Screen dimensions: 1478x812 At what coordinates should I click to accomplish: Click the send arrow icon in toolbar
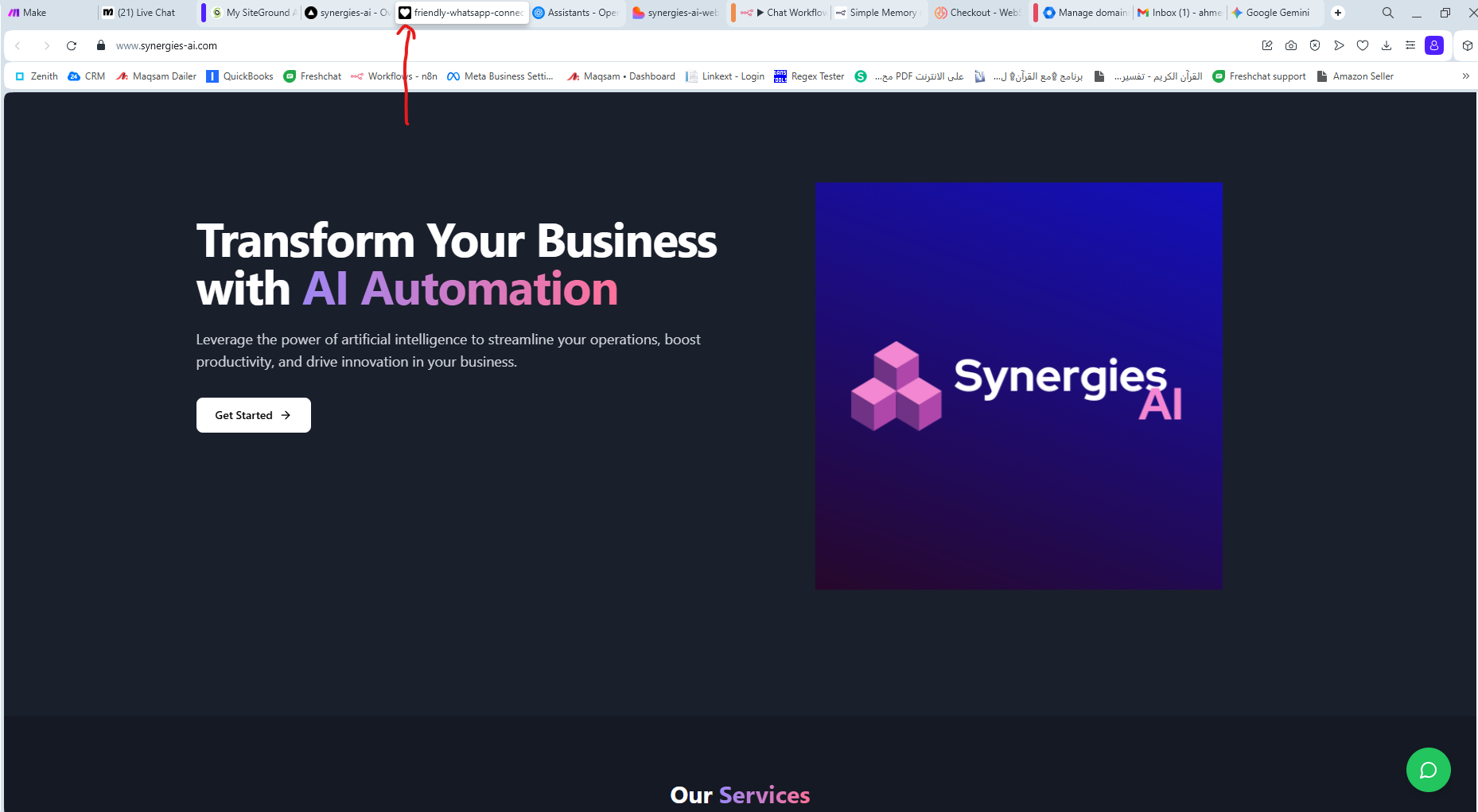click(1339, 45)
